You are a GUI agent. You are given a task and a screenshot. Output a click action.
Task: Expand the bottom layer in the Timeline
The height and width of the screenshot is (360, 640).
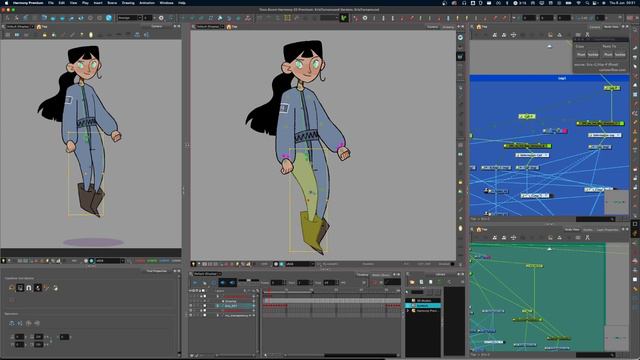(218, 315)
